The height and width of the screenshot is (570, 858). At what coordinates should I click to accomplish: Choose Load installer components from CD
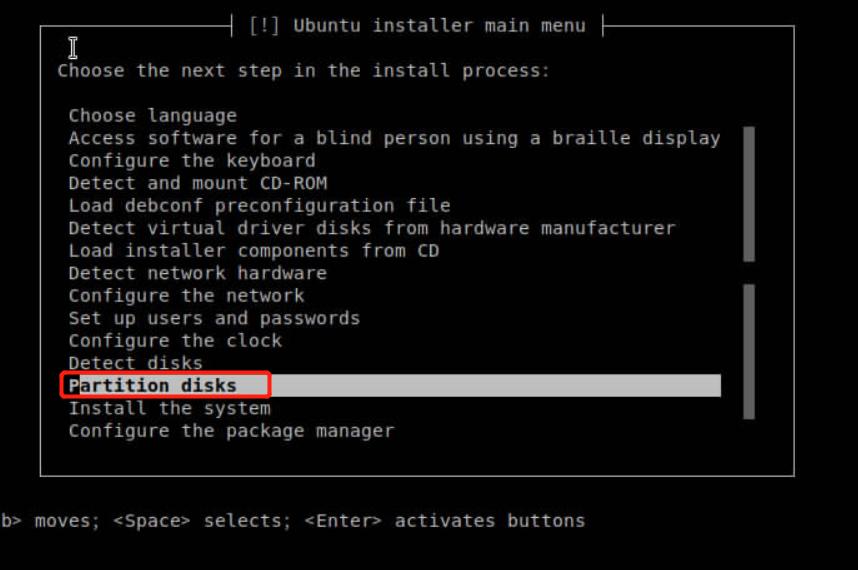click(x=254, y=251)
